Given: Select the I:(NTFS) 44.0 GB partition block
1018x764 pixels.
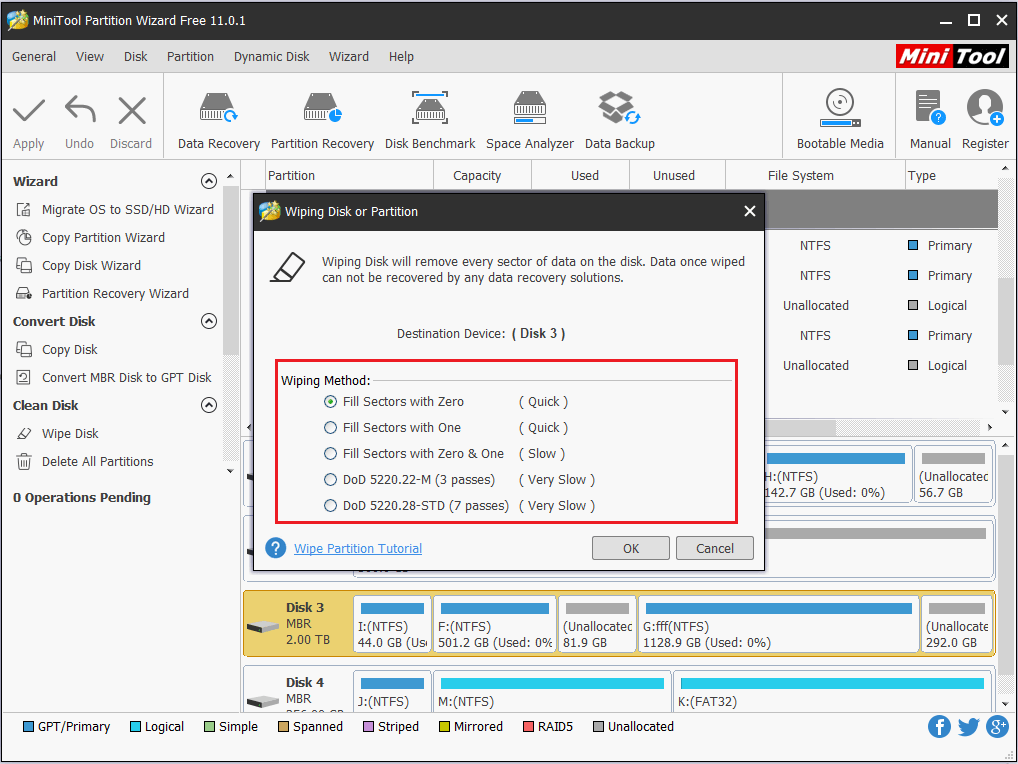Looking at the screenshot, I should point(392,624).
